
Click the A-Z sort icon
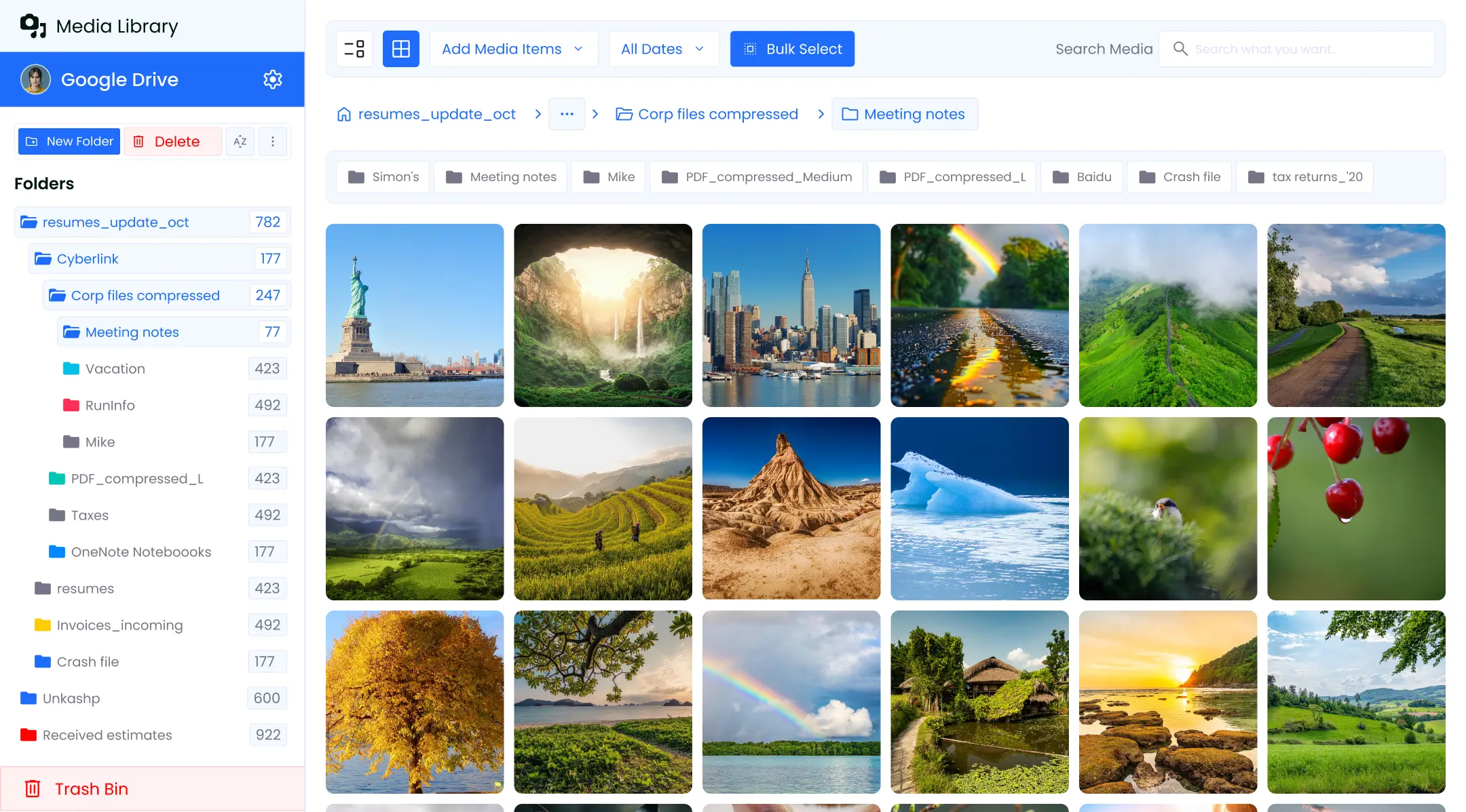(x=240, y=142)
